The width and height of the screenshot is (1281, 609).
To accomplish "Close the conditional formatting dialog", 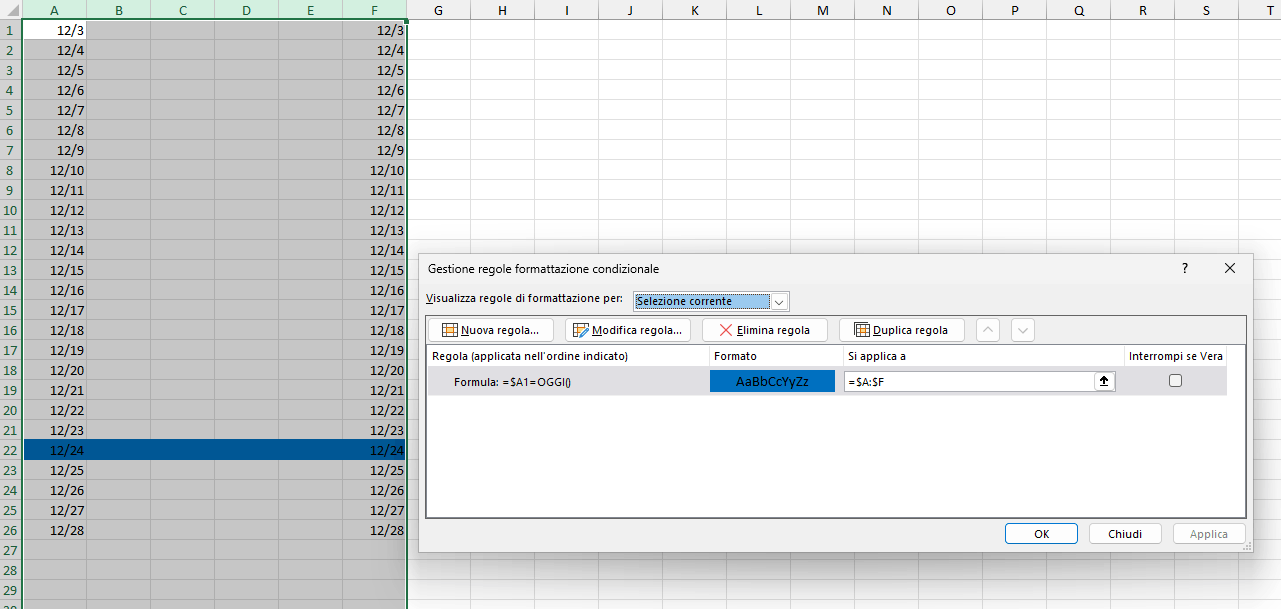I will click(1230, 268).
